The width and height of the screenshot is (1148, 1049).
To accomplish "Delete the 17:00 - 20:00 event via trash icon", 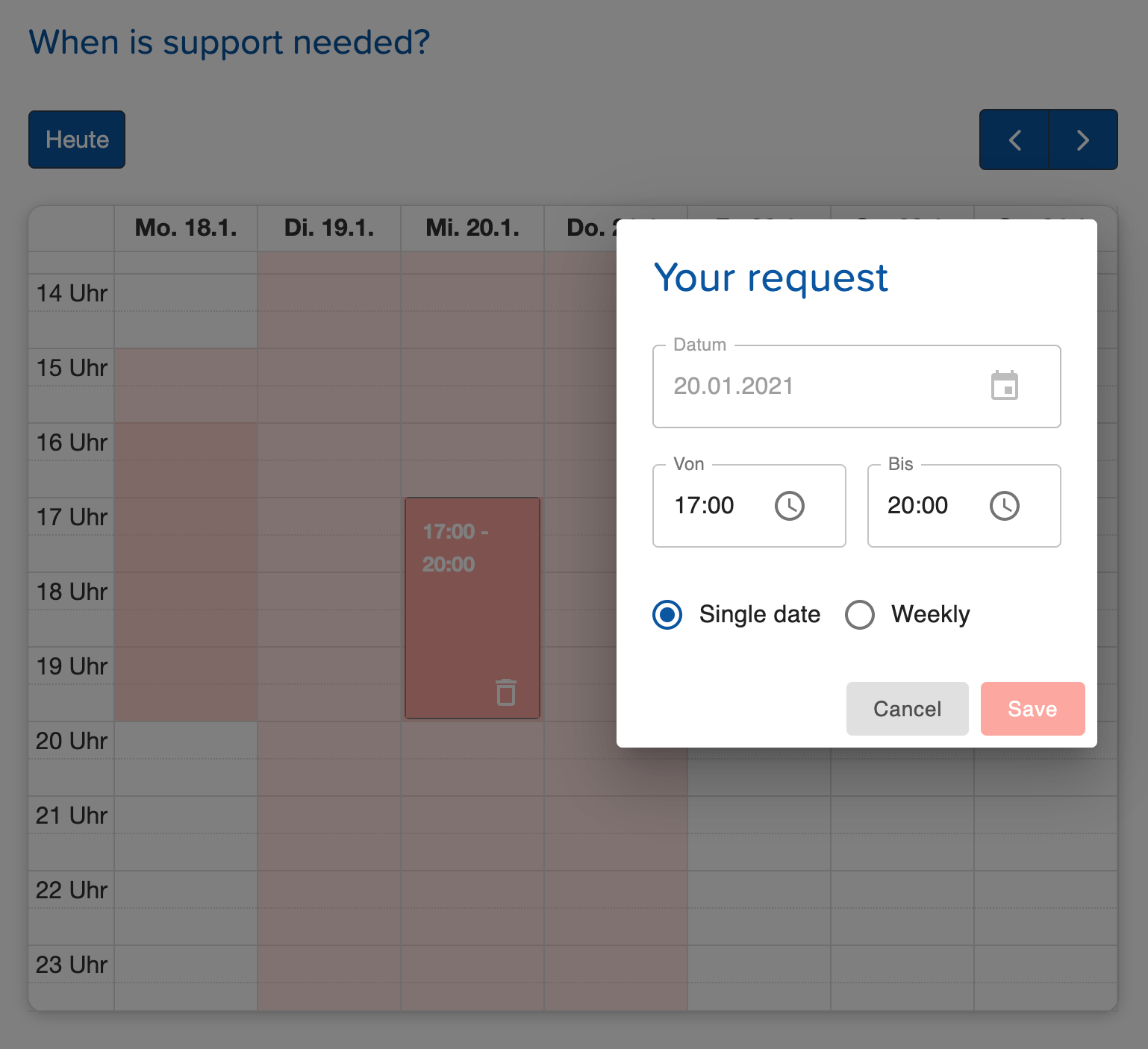I will click(x=506, y=692).
